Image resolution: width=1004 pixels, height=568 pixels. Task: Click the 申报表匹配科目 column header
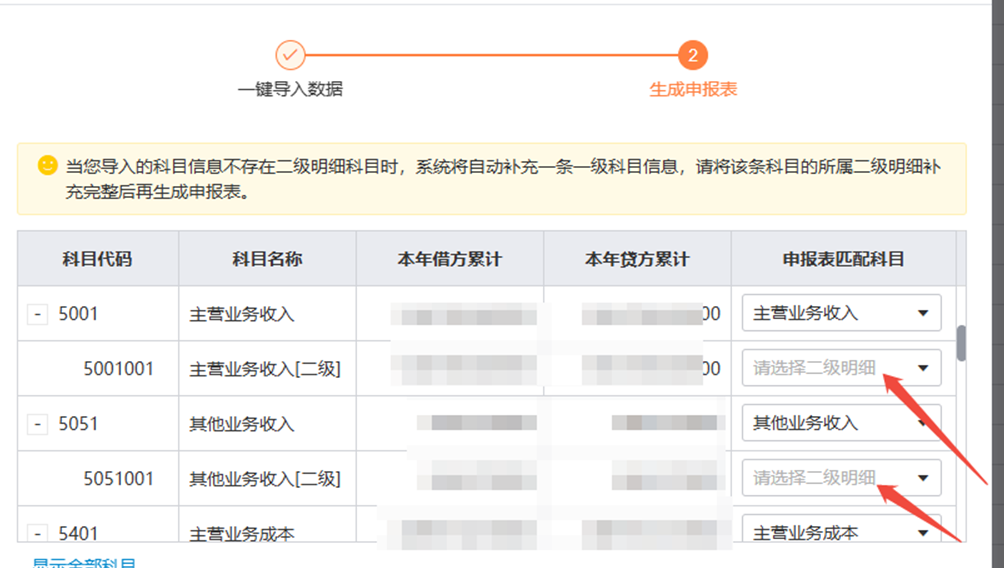[x=843, y=259]
